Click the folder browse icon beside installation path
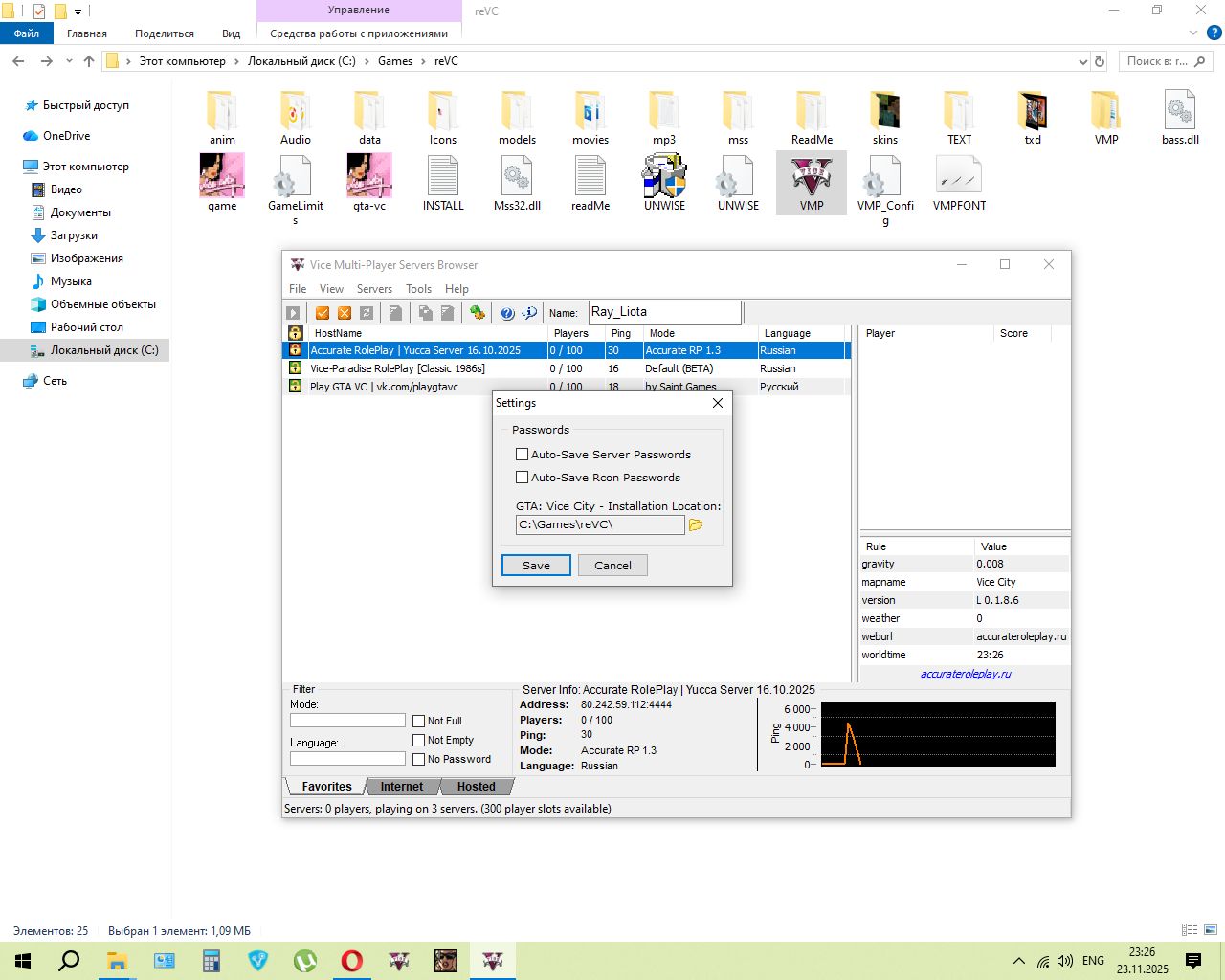Image resolution: width=1225 pixels, height=980 pixels. coord(696,524)
